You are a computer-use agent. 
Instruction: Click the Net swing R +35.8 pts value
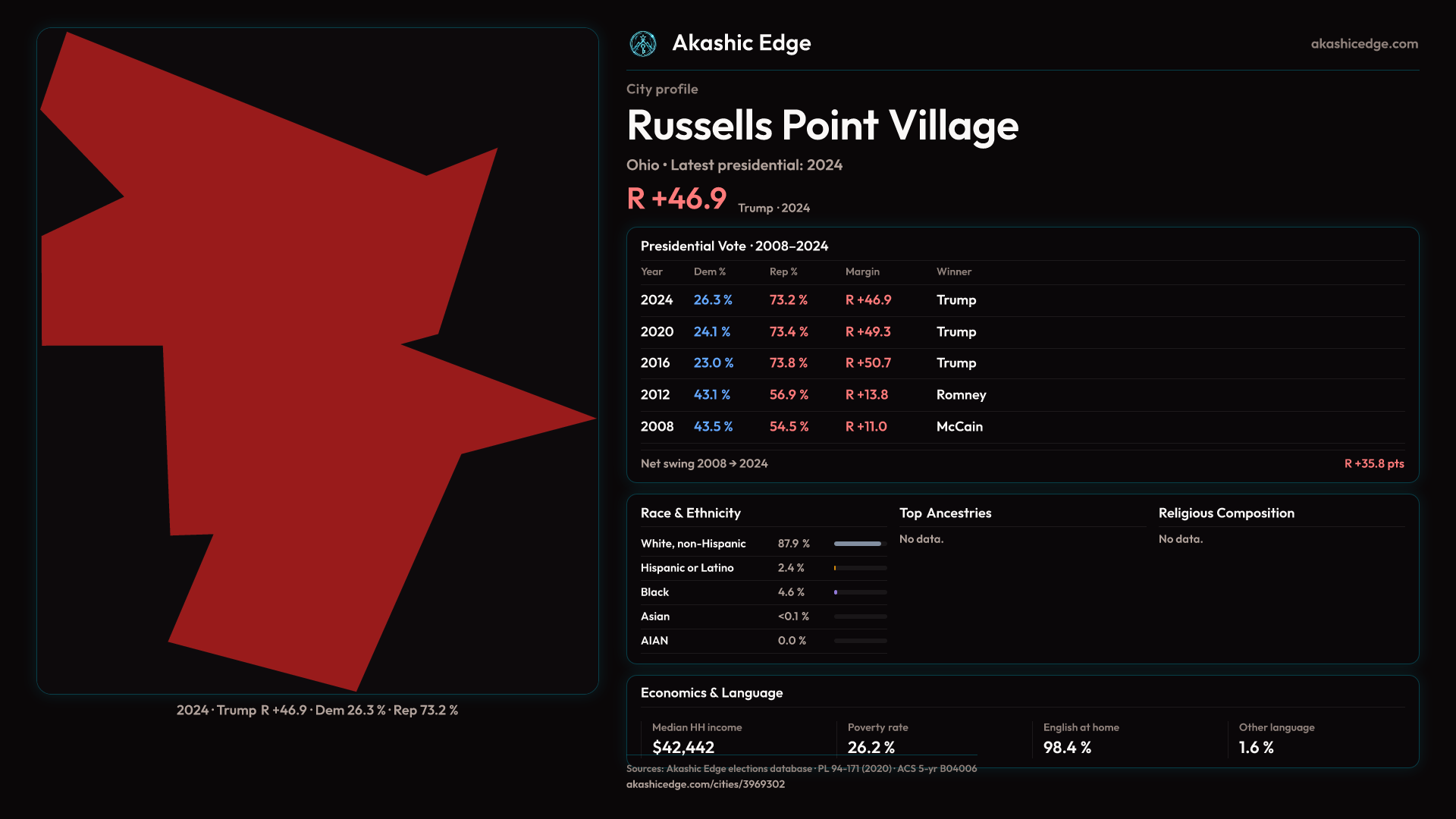click(1373, 463)
